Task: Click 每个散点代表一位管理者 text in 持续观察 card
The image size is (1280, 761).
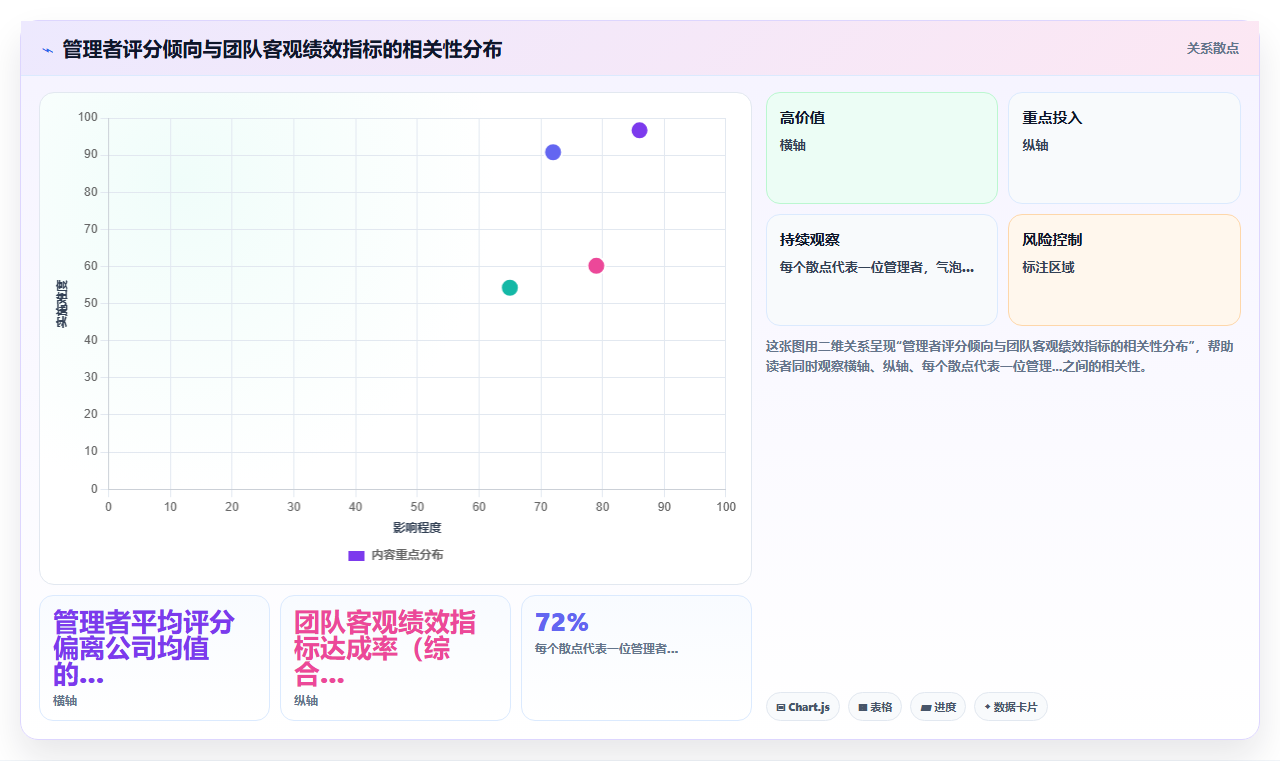Action: click(877, 267)
